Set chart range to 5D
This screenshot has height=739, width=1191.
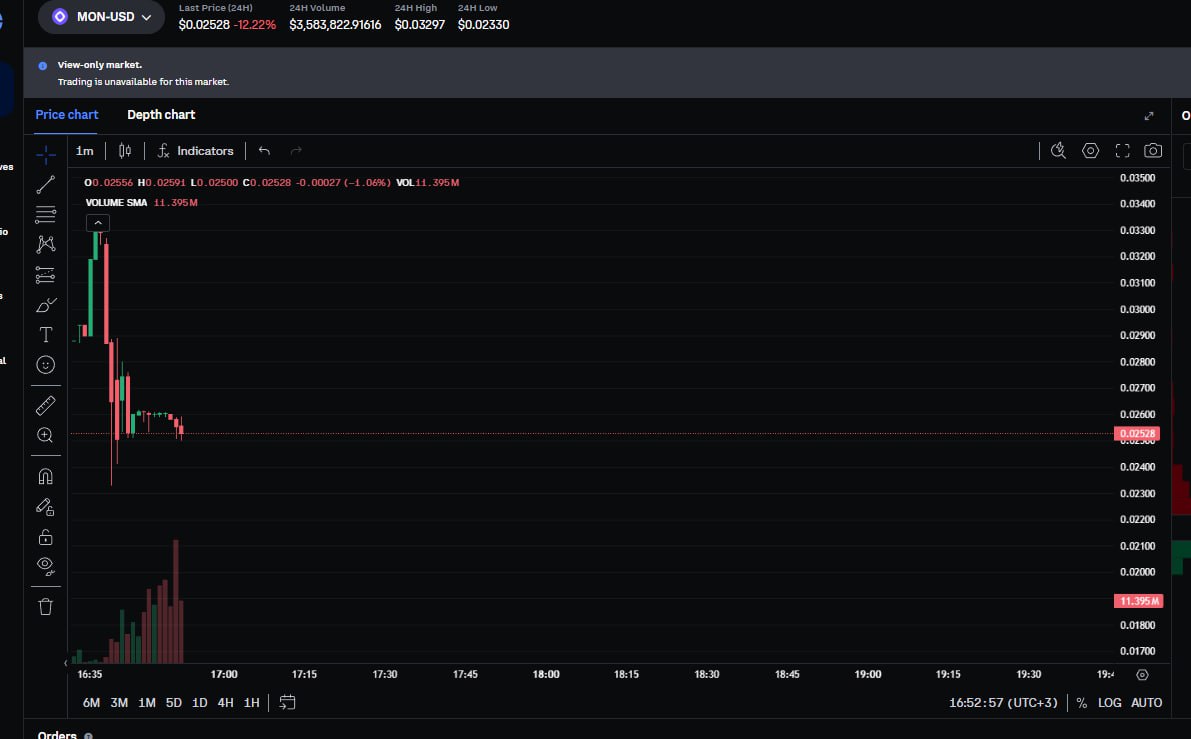click(x=173, y=703)
